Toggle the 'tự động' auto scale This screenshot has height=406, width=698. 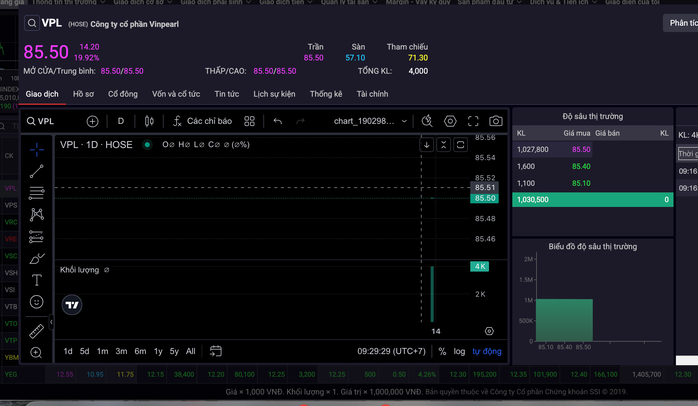[487, 351]
